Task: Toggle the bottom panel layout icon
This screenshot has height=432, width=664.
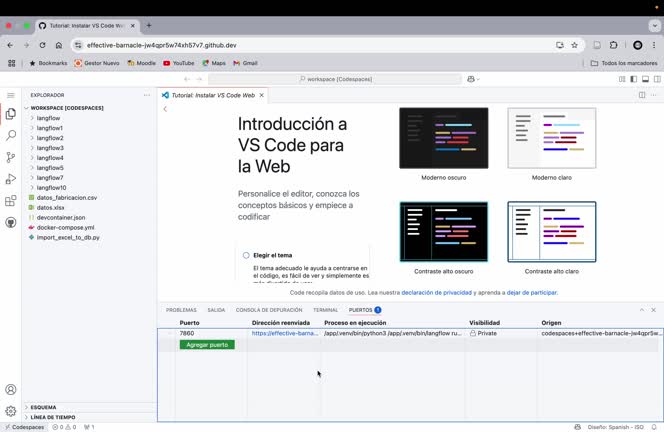Action: click(645, 79)
